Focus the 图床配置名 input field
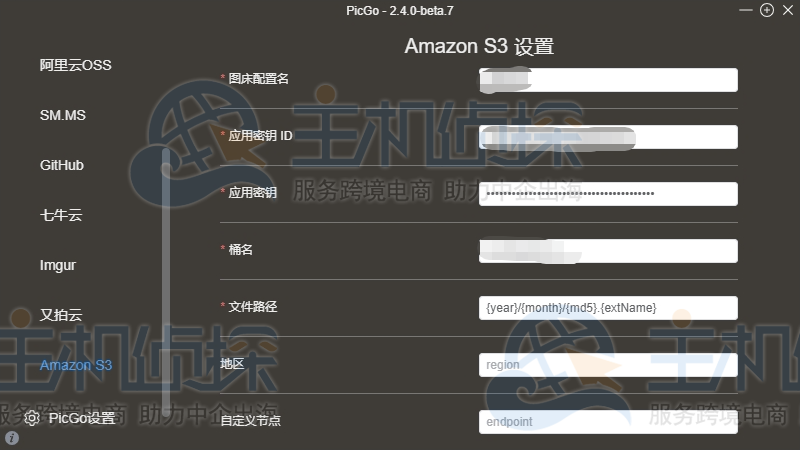800x450 pixels. (608, 80)
